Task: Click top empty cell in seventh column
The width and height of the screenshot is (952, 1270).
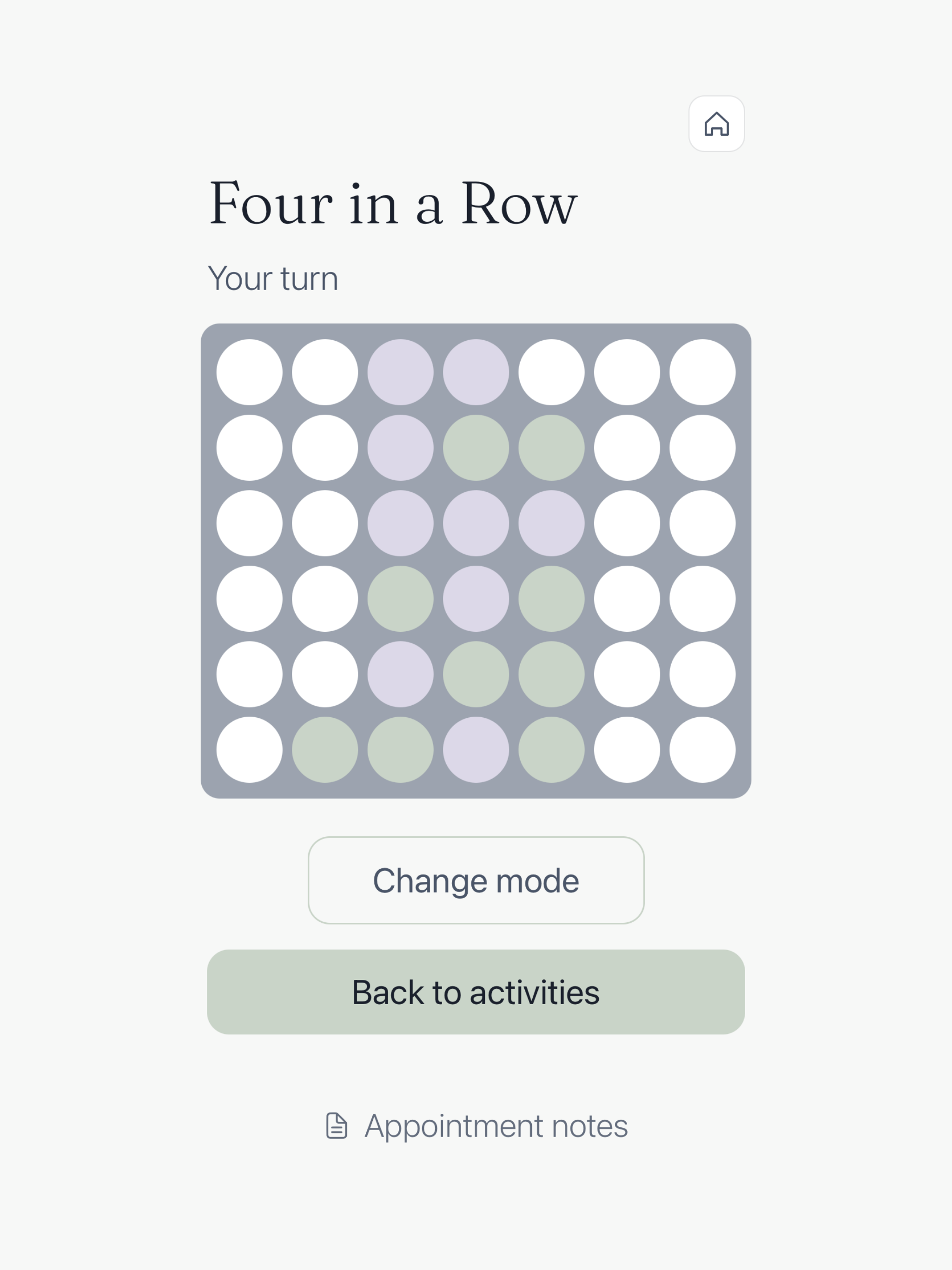Action: click(x=702, y=372)
